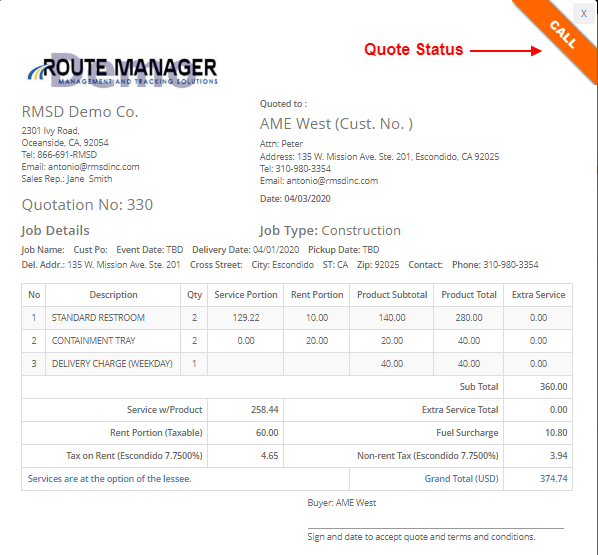Click the Description column header
The height and width of the screenshot is (555, 598).
(x=113, y=295)
